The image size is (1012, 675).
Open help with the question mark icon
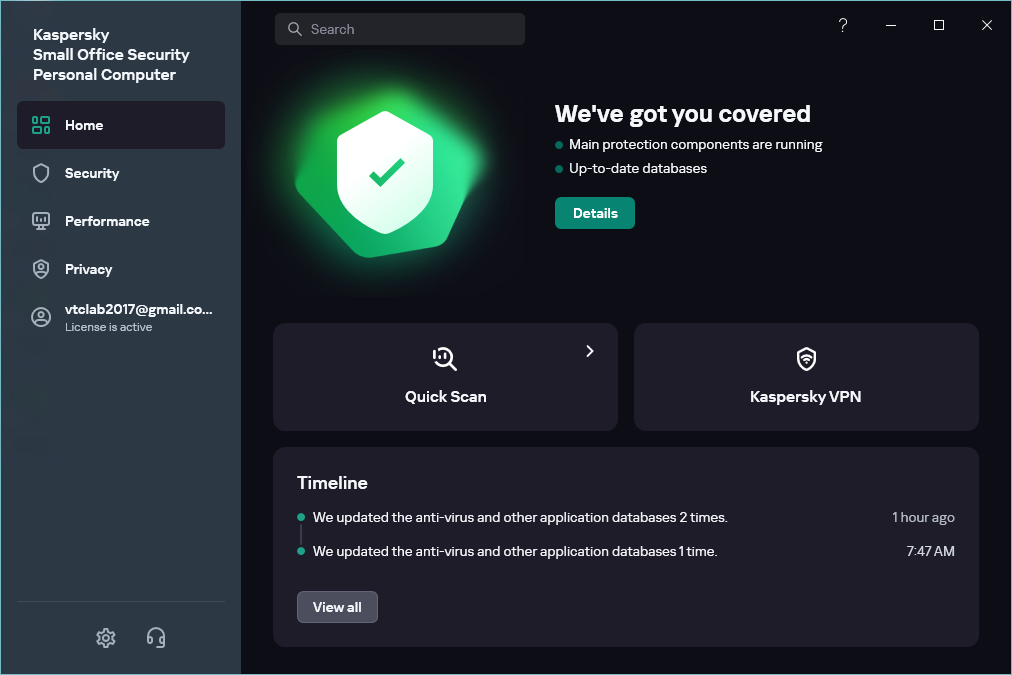843,26
